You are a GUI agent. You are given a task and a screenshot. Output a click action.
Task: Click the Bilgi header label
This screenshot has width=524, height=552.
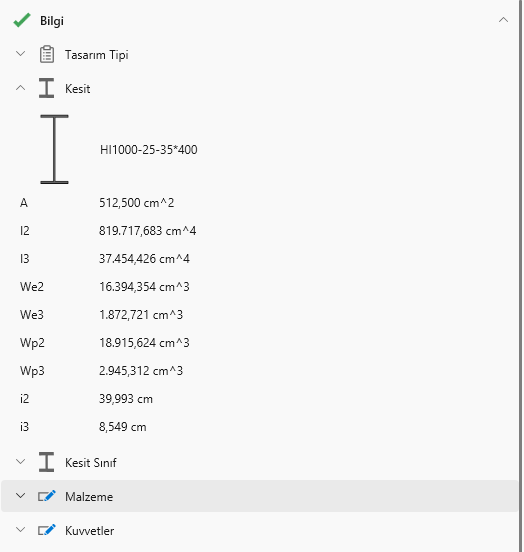click(52, 21)
